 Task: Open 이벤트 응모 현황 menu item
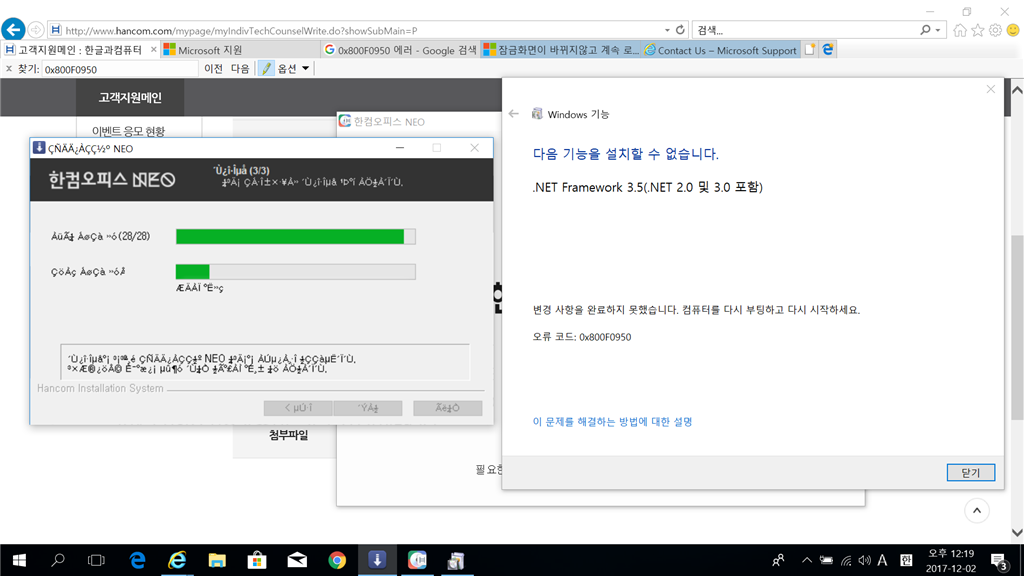point(129,131)
